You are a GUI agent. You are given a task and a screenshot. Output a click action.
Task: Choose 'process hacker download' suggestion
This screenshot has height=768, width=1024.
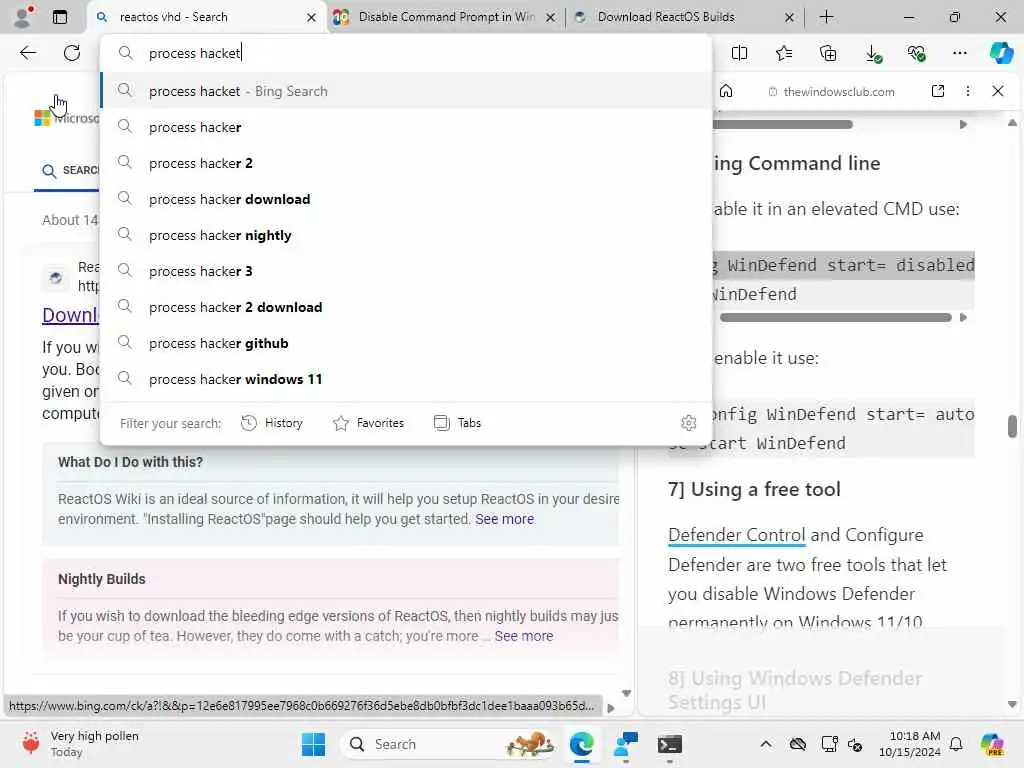coord(406,199)
